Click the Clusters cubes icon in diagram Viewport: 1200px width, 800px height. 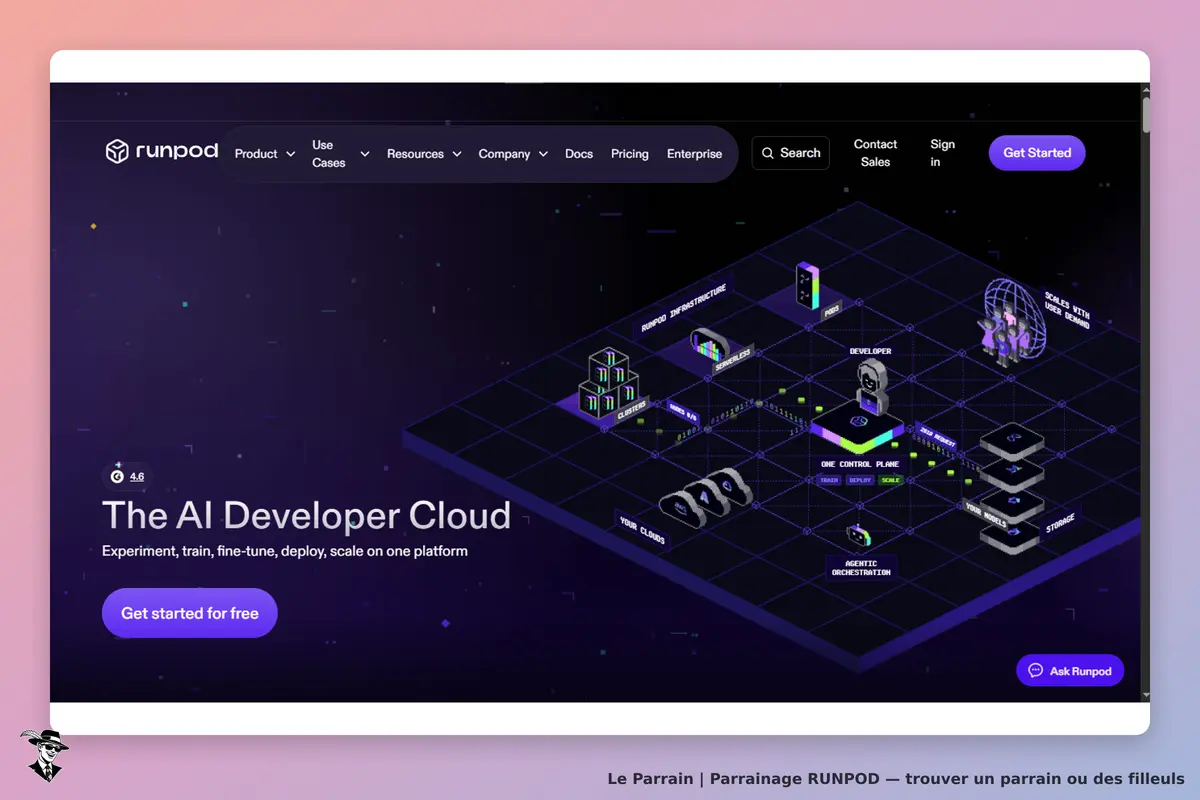click(608, 383)
